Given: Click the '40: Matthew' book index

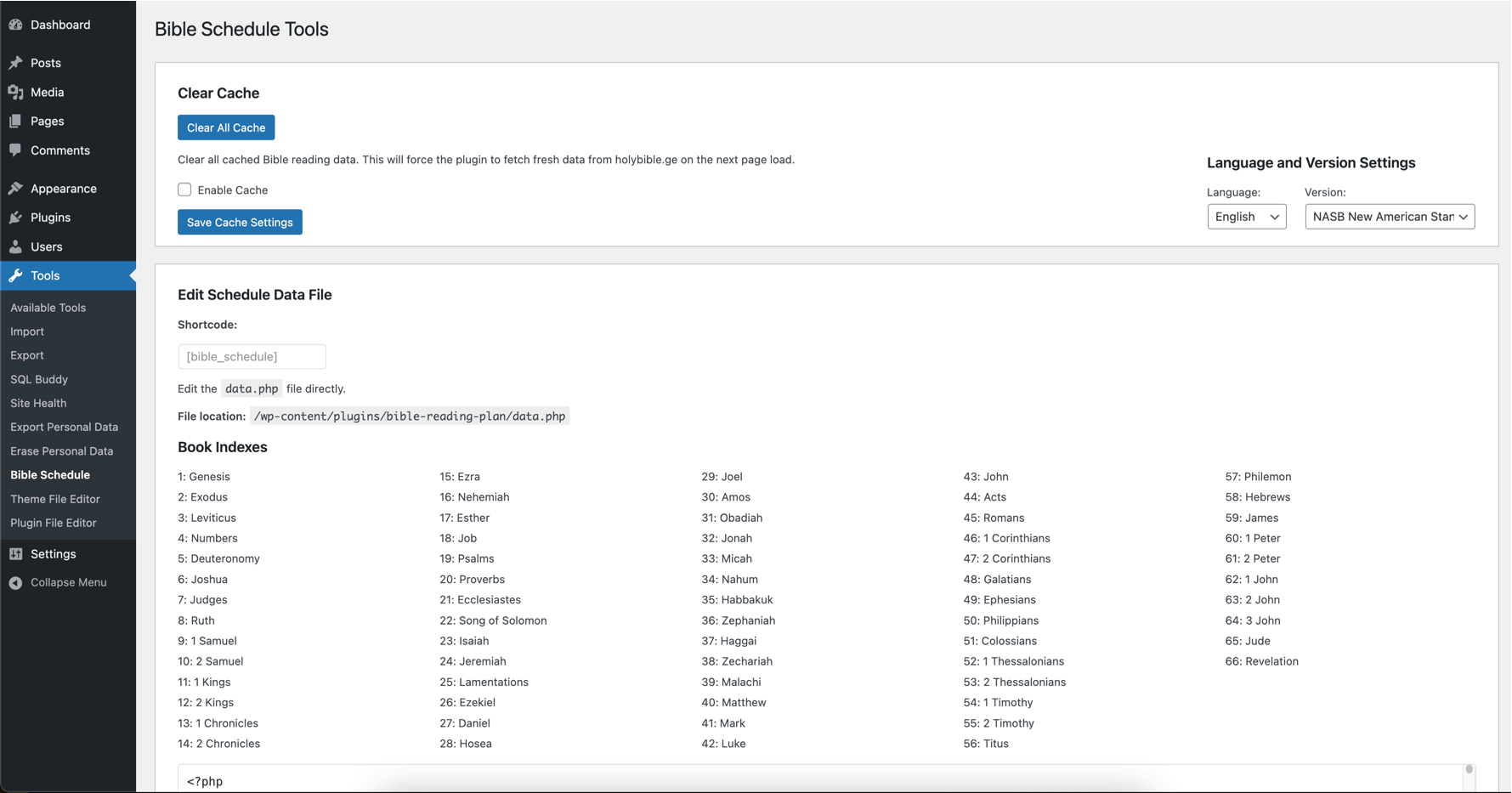Looking at the screenshot, I should point(733,703).
